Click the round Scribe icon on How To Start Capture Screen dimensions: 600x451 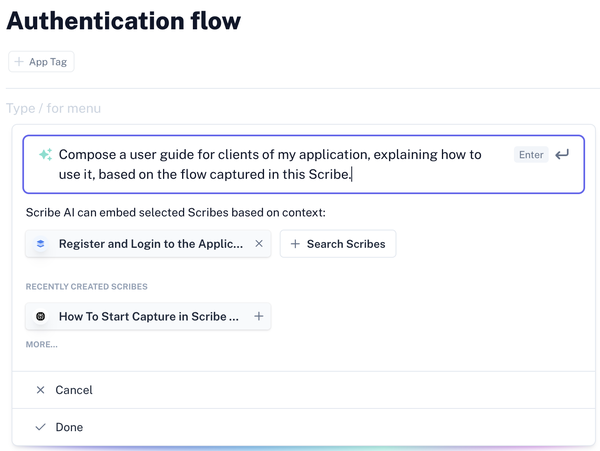tap(41, 316)
